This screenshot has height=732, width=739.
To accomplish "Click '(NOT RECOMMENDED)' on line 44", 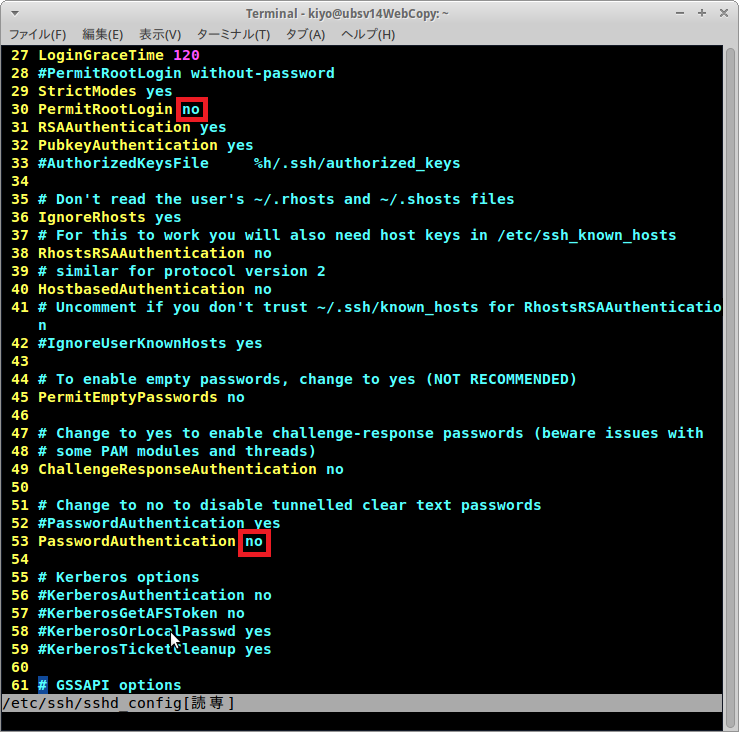I will [x=501, y=379].
